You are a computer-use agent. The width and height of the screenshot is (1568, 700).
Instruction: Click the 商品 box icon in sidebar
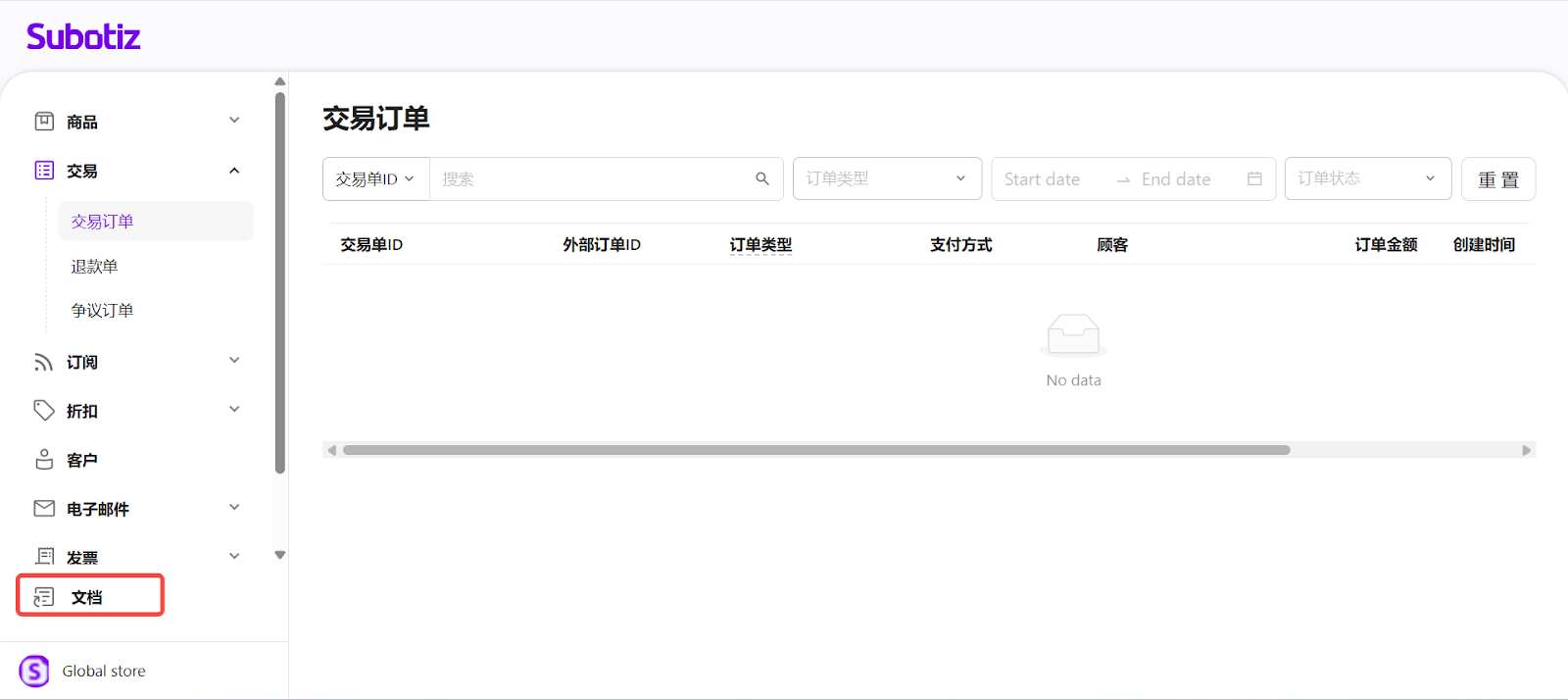click(x=44, y=122)
